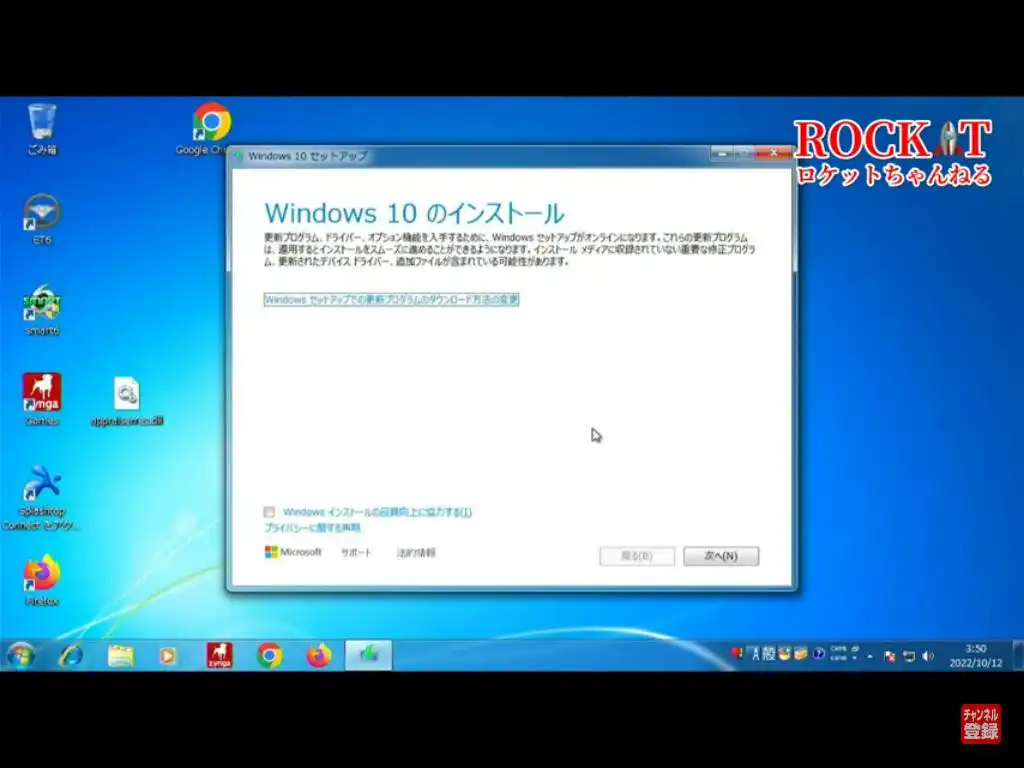Launch Internet Explorer from the taskbar
Viewport: 1024px width, 768px height.
[71, 655]
